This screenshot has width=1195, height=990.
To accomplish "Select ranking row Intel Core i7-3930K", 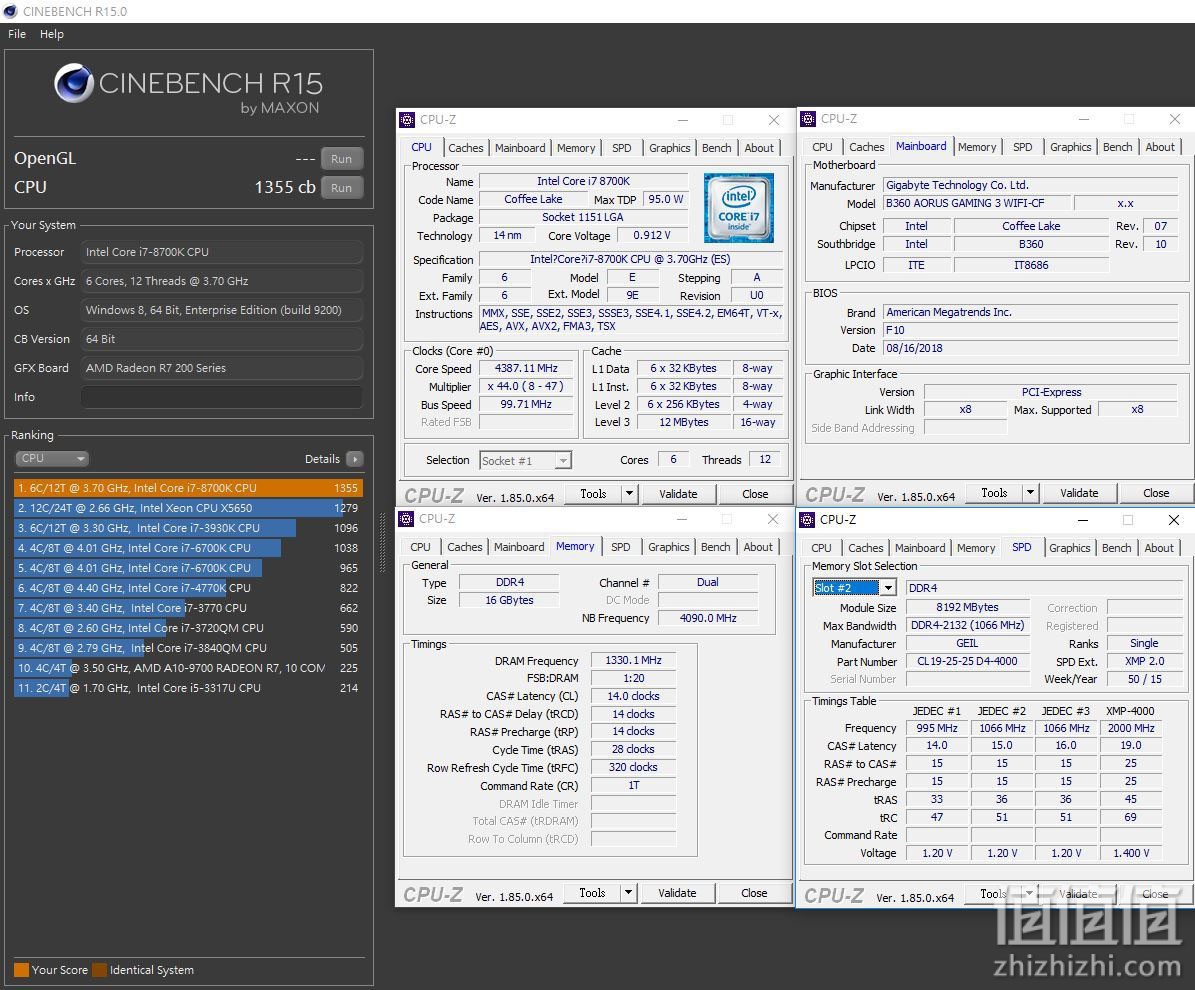I will [187, 527].
